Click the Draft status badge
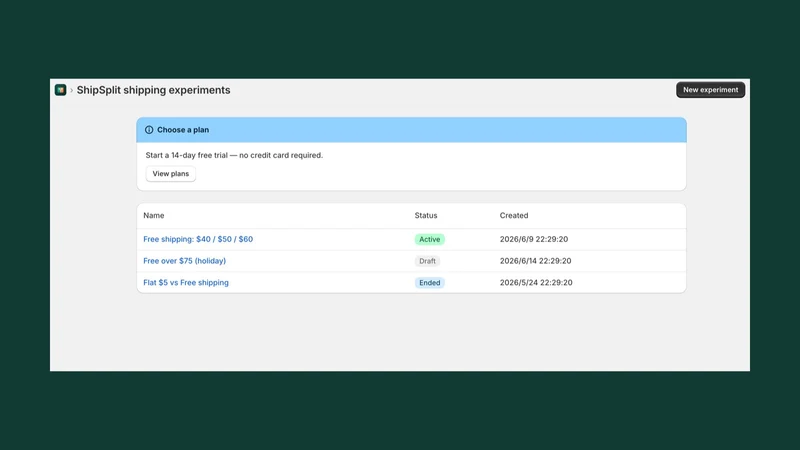The height and width of the screenshot is (450, 800). point(427,261)
